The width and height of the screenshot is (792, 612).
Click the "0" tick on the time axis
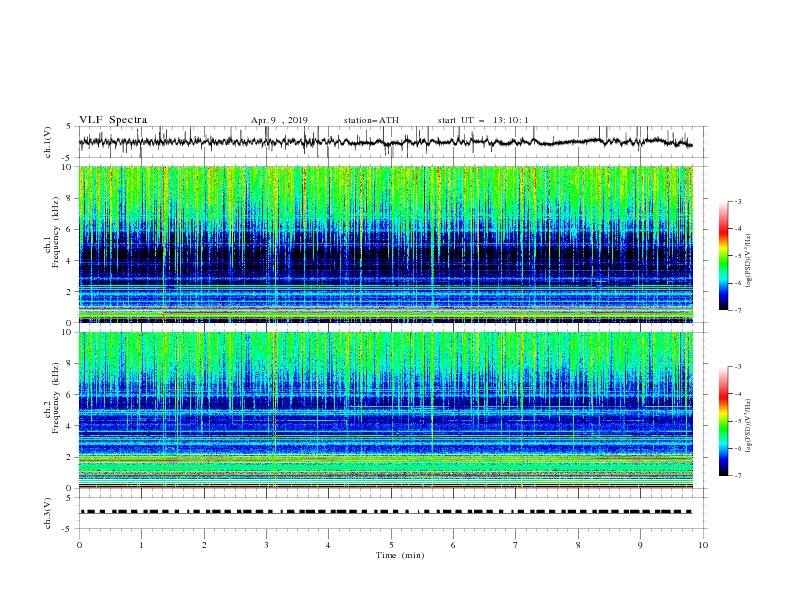coord(79,545)
